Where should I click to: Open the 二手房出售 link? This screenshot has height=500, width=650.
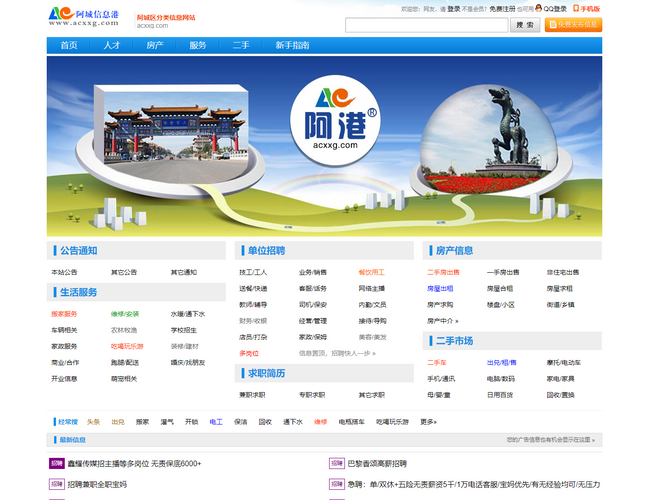[x=443, y=272]
